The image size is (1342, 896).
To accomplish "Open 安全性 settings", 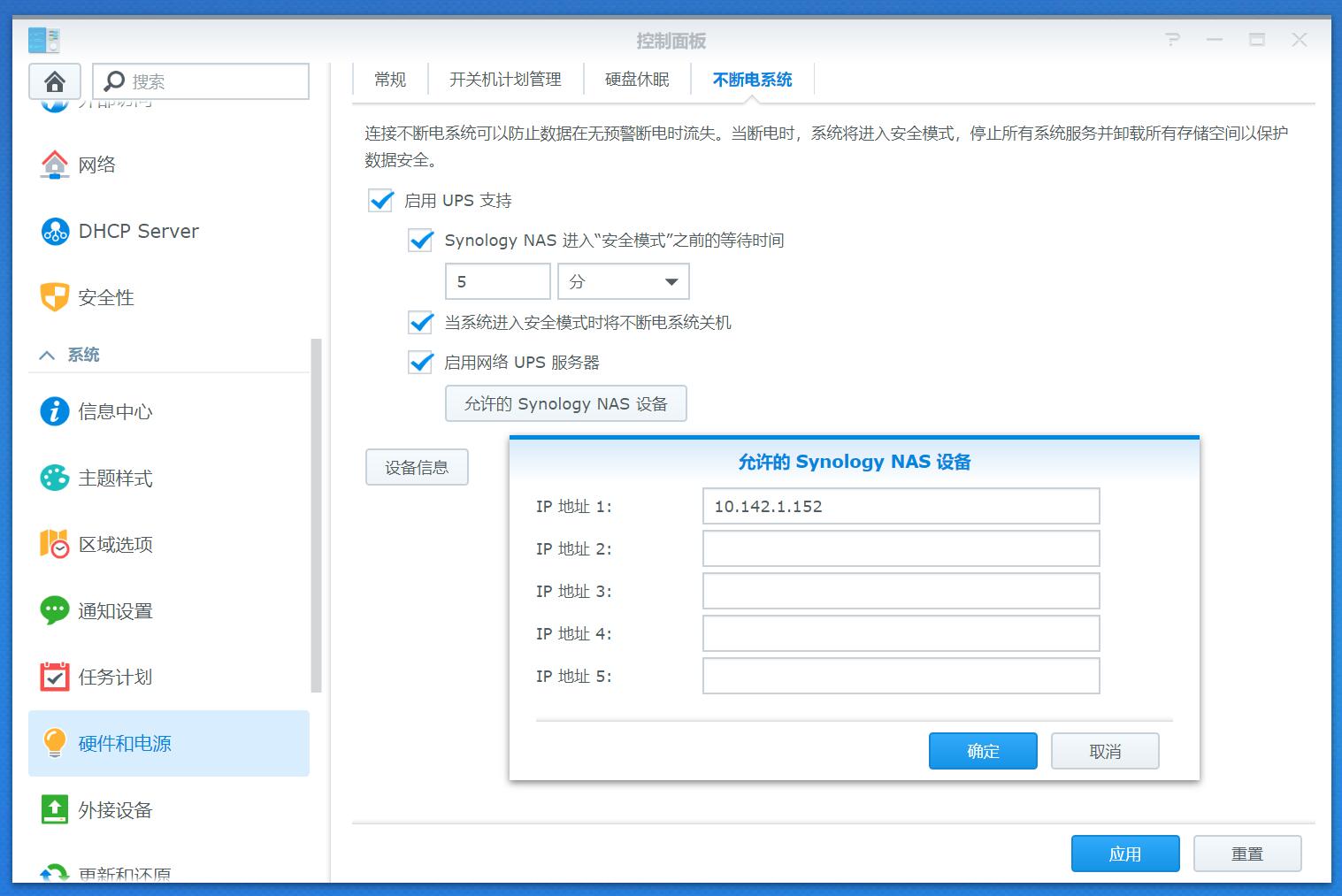I will (x=105, y=297).
